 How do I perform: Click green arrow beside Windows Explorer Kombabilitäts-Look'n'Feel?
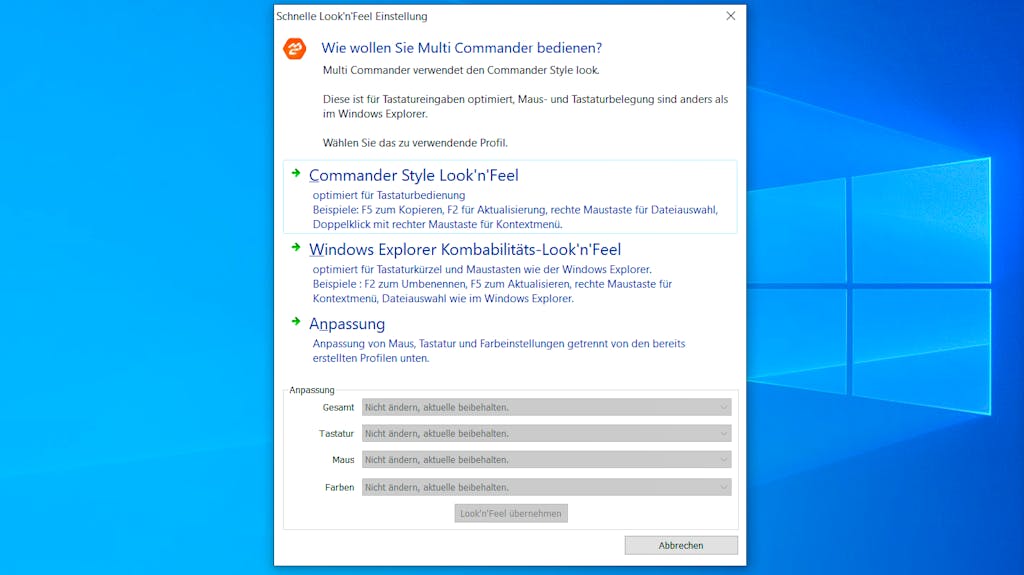(296, 247)
